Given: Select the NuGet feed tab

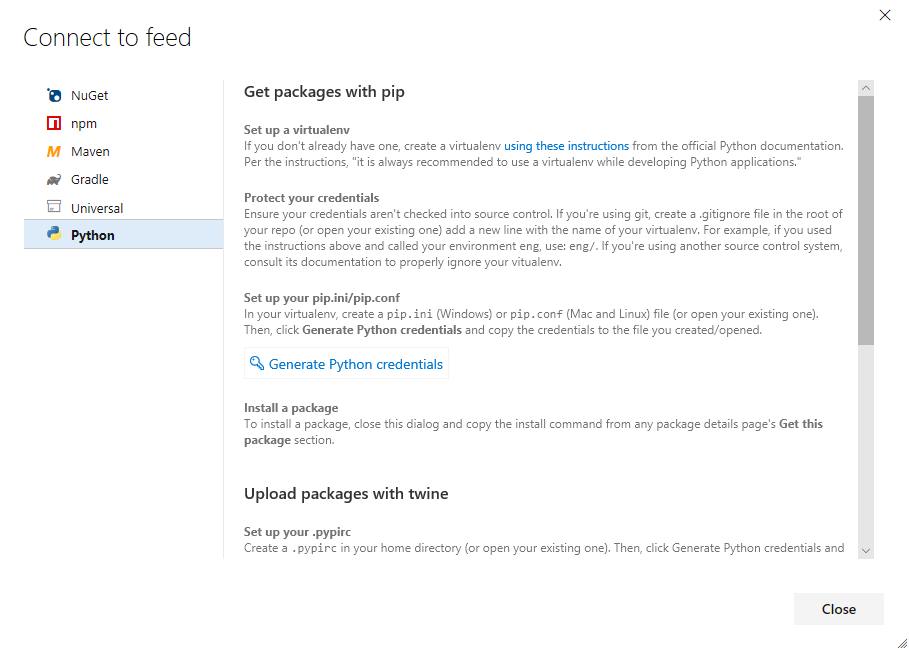Looking at the screenshot, I should point(90,96).
